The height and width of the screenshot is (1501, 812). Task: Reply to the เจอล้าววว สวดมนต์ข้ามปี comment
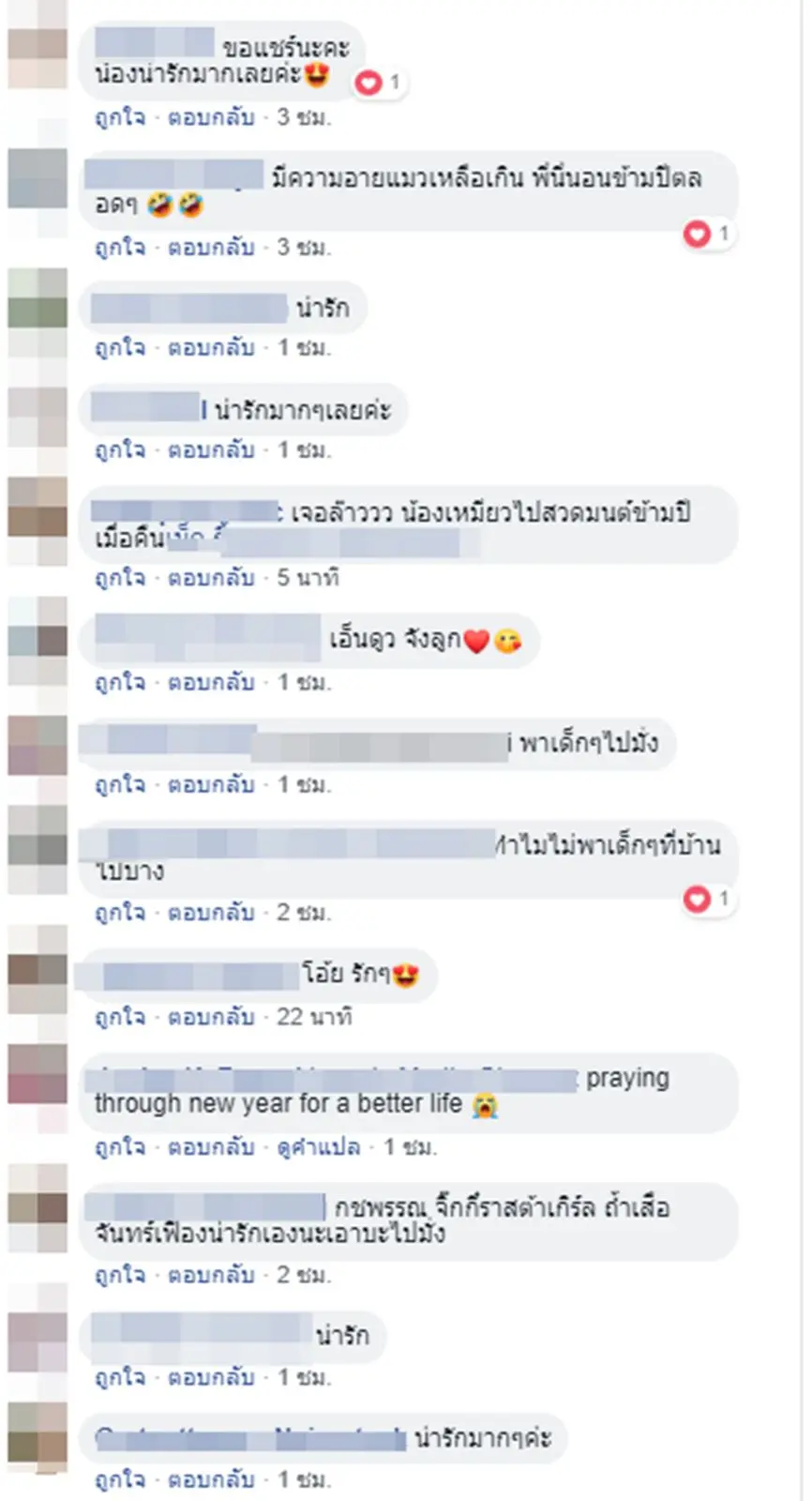pyautogui.click(x=211, y=577)
